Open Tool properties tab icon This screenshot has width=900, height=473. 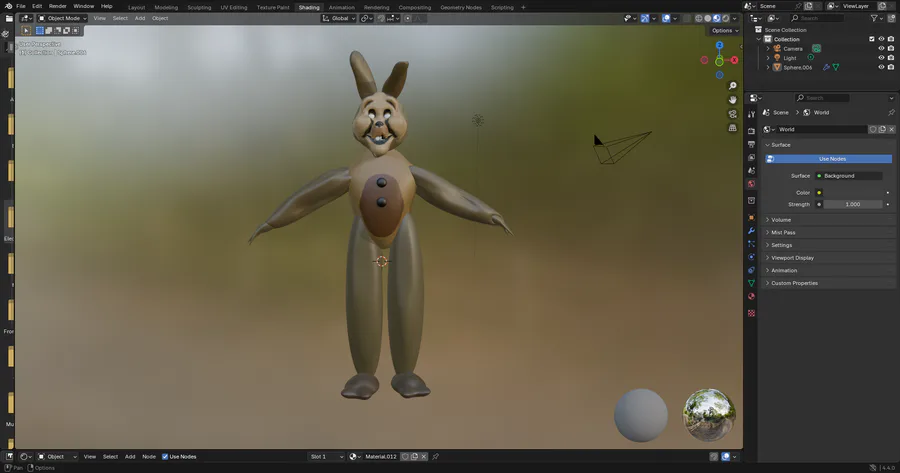751,114
